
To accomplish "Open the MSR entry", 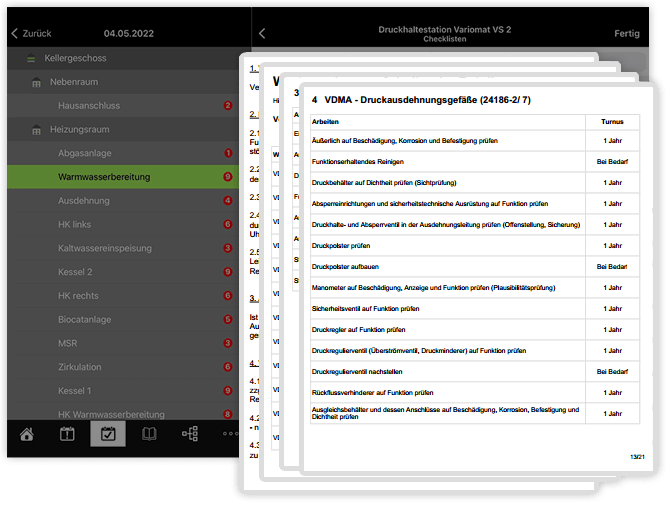I will 123,343.
